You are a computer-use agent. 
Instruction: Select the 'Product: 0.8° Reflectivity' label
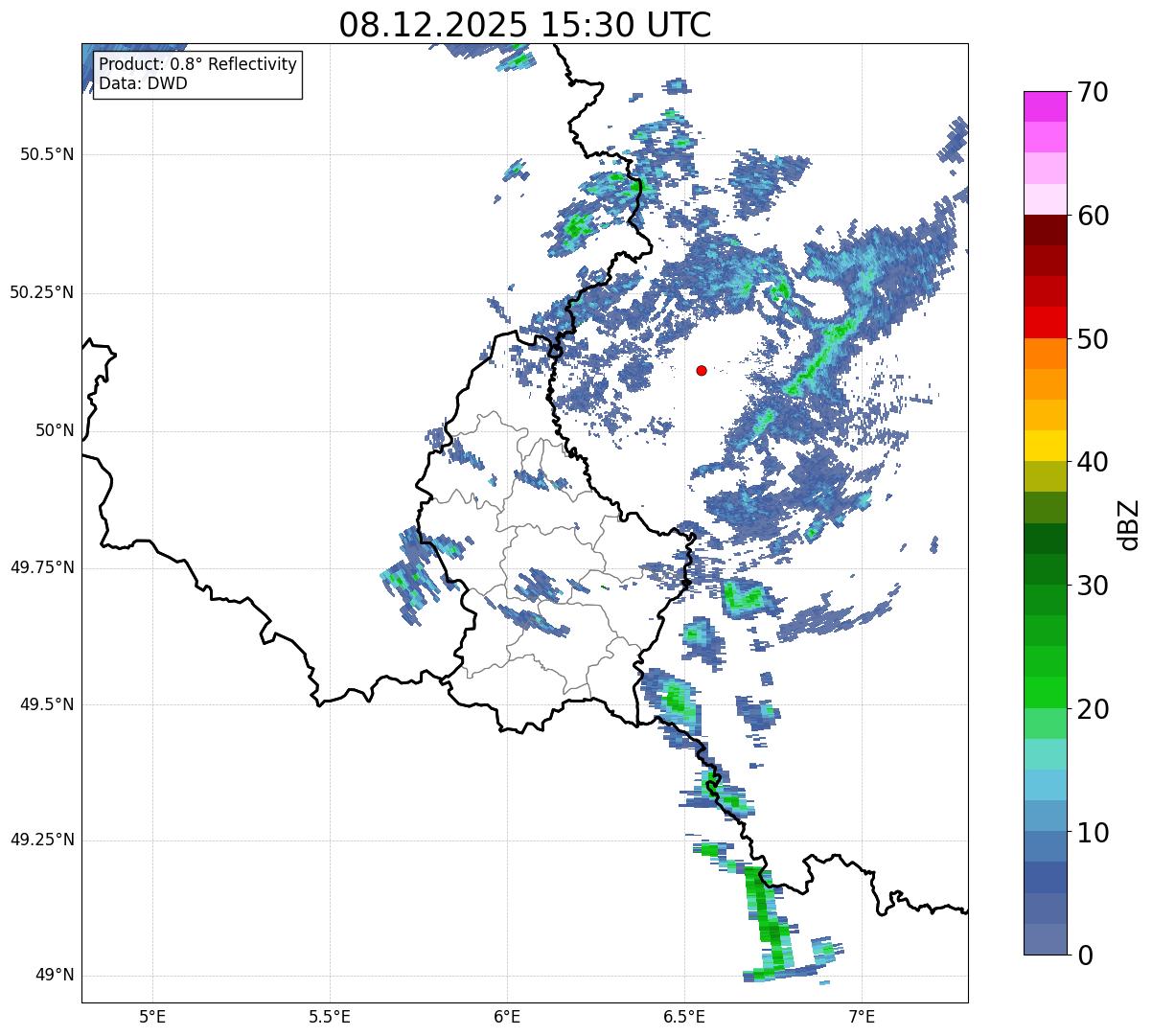[x=197, y=64]
